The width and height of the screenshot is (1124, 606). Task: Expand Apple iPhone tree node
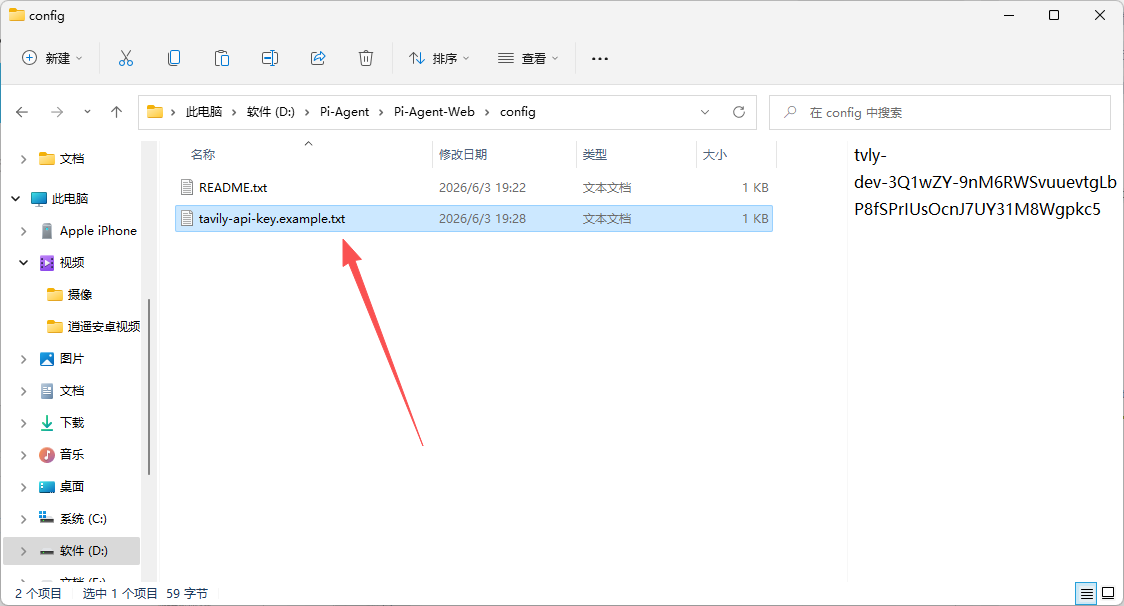[24, 231]
